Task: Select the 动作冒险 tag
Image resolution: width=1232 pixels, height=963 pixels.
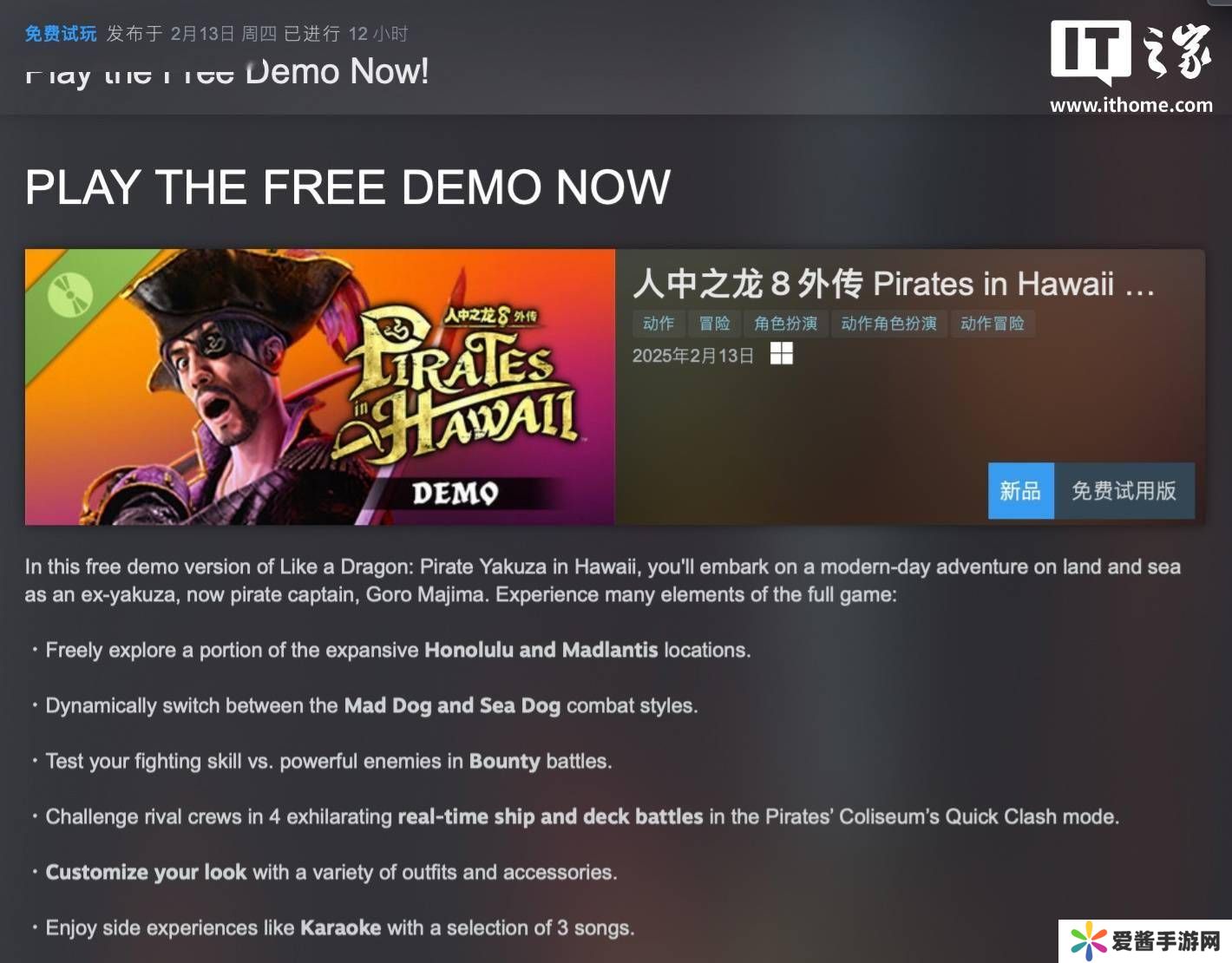Action: tap(992, 324)
